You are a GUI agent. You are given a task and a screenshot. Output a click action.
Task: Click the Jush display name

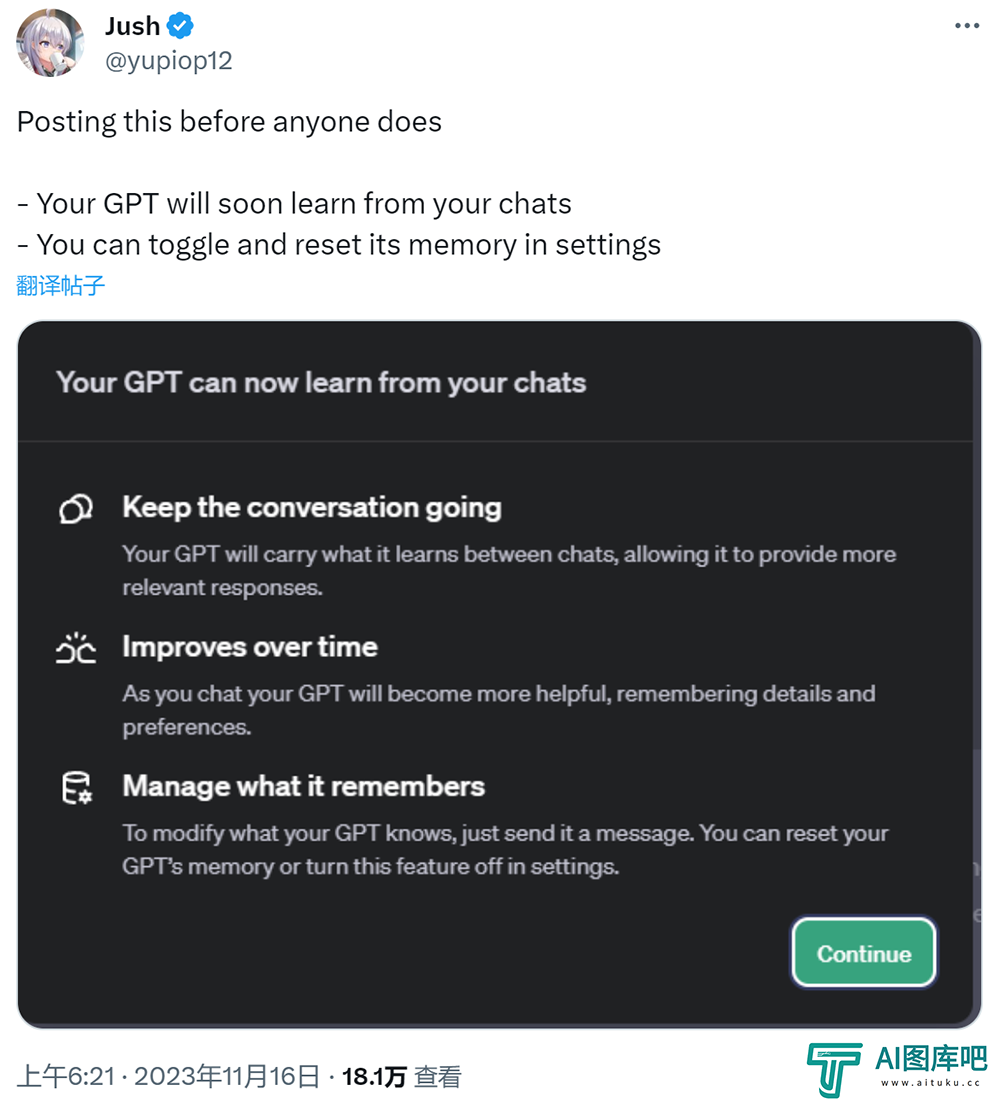133,26
